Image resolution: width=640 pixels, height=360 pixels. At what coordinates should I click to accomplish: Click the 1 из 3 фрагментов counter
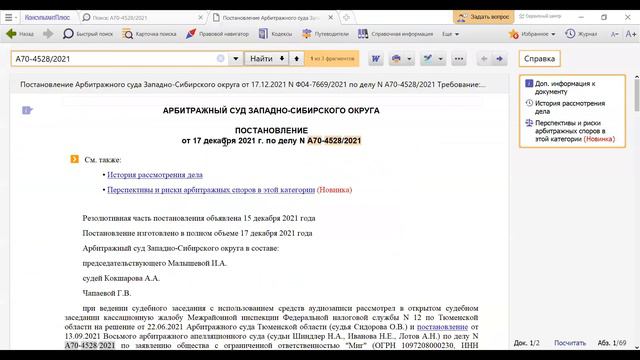332,59
